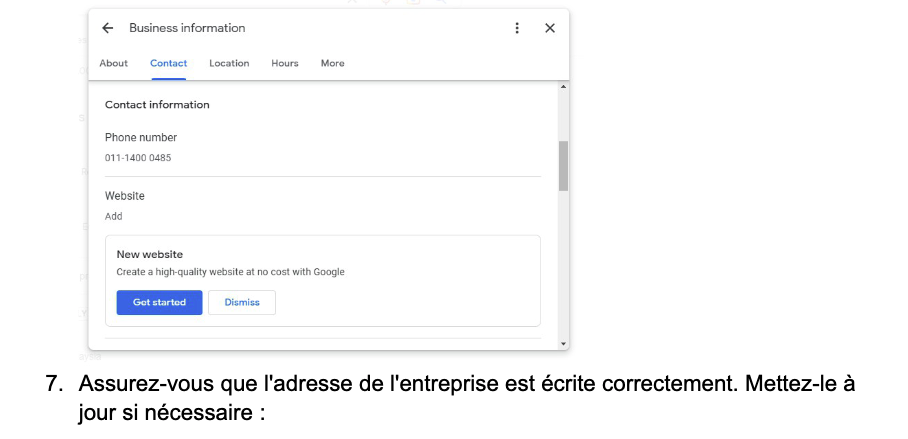Select the Contact tab
The height and width of the screenshot is (439, 908).
click(168, 63)
